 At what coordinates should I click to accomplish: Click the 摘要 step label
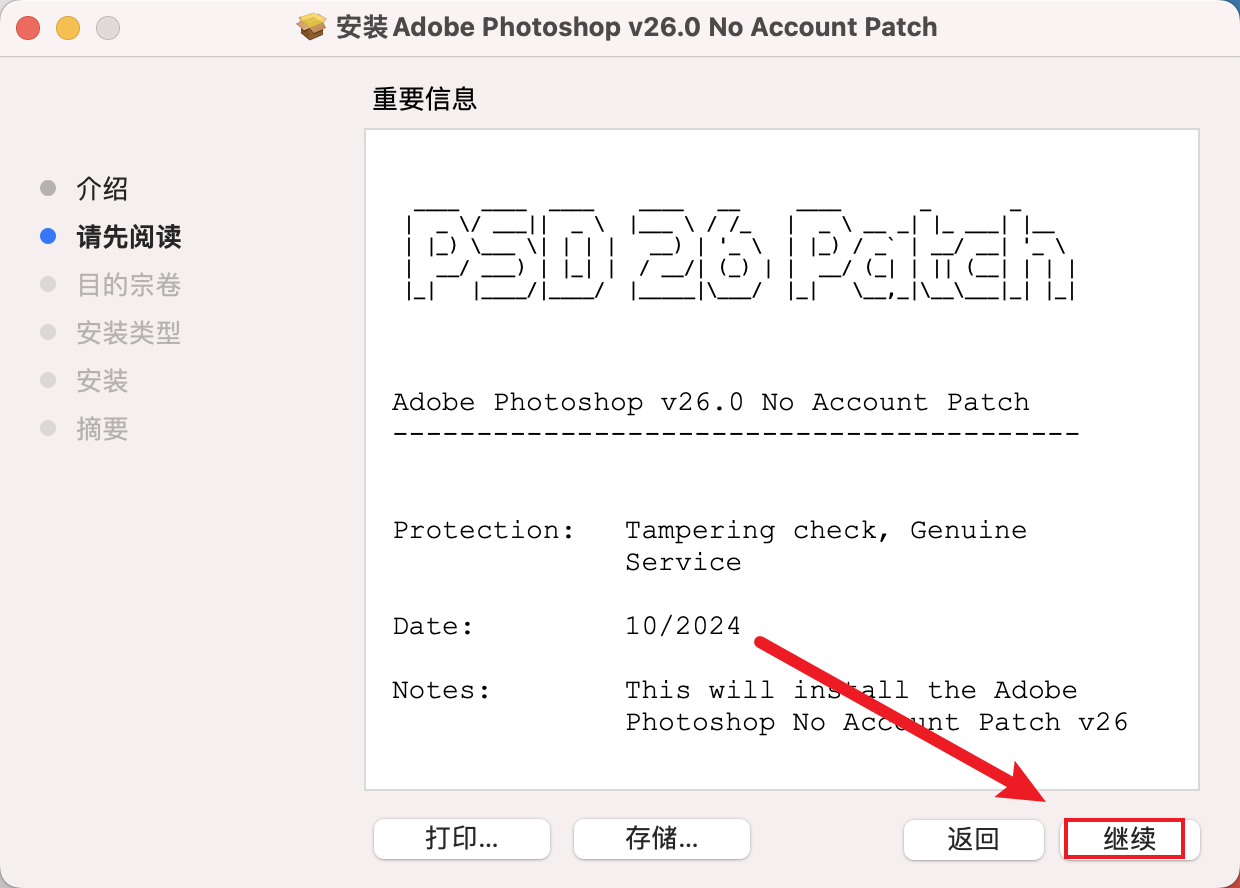point(102,429)
